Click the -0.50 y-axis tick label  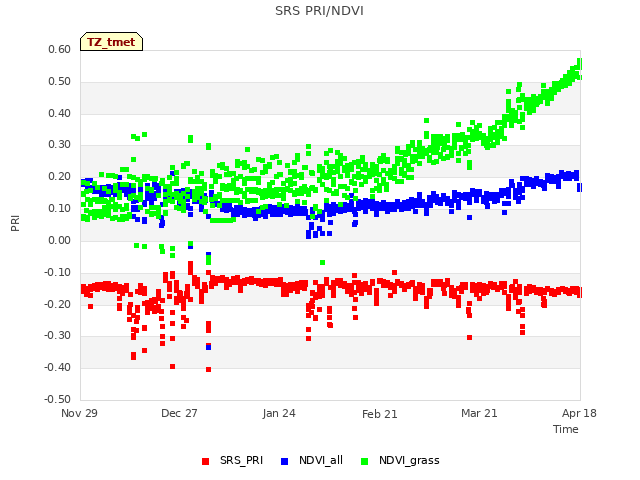(58, 399)
